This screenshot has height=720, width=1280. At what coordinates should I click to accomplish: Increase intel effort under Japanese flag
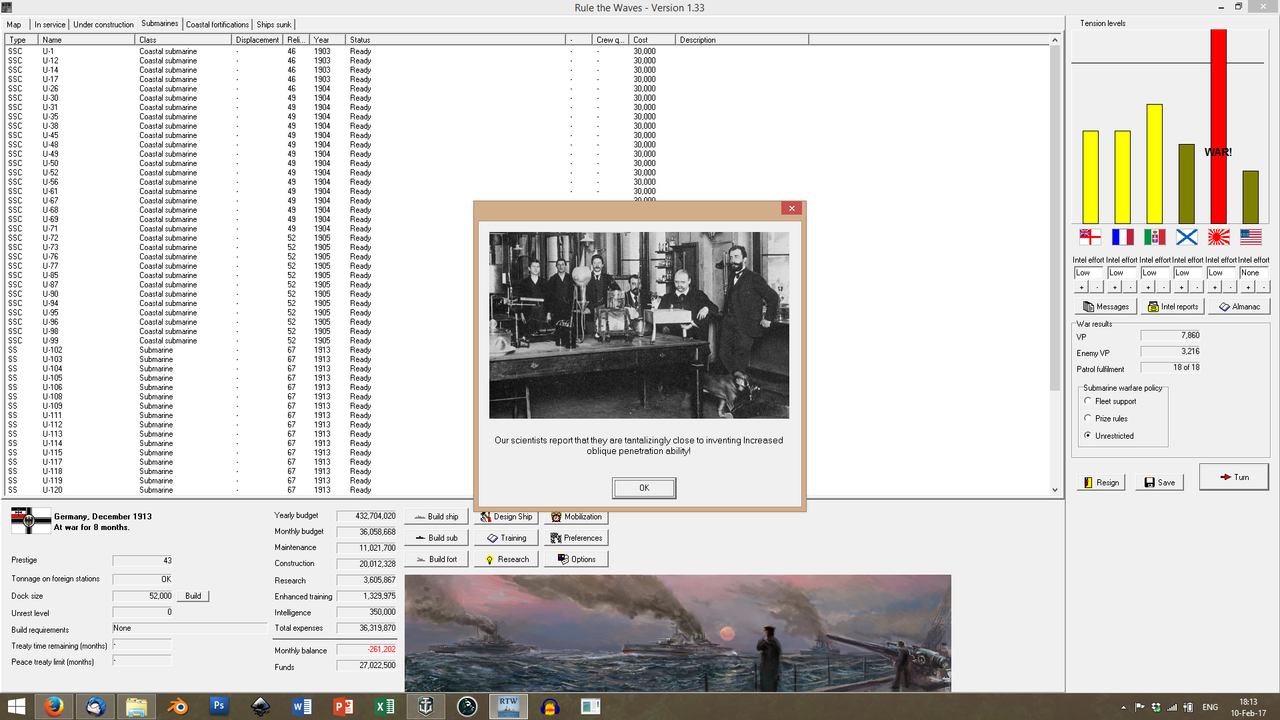point(1213,287)
